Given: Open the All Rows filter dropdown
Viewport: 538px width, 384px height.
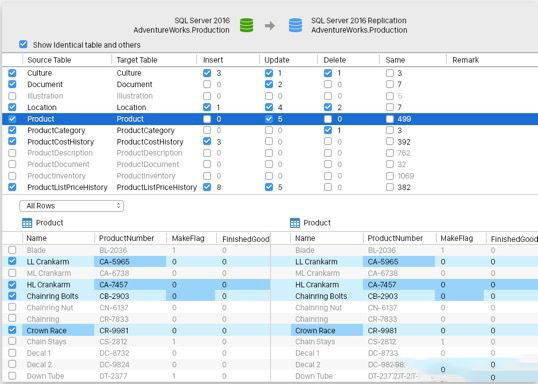Looking at the screenshot, I should click(71, 206).
